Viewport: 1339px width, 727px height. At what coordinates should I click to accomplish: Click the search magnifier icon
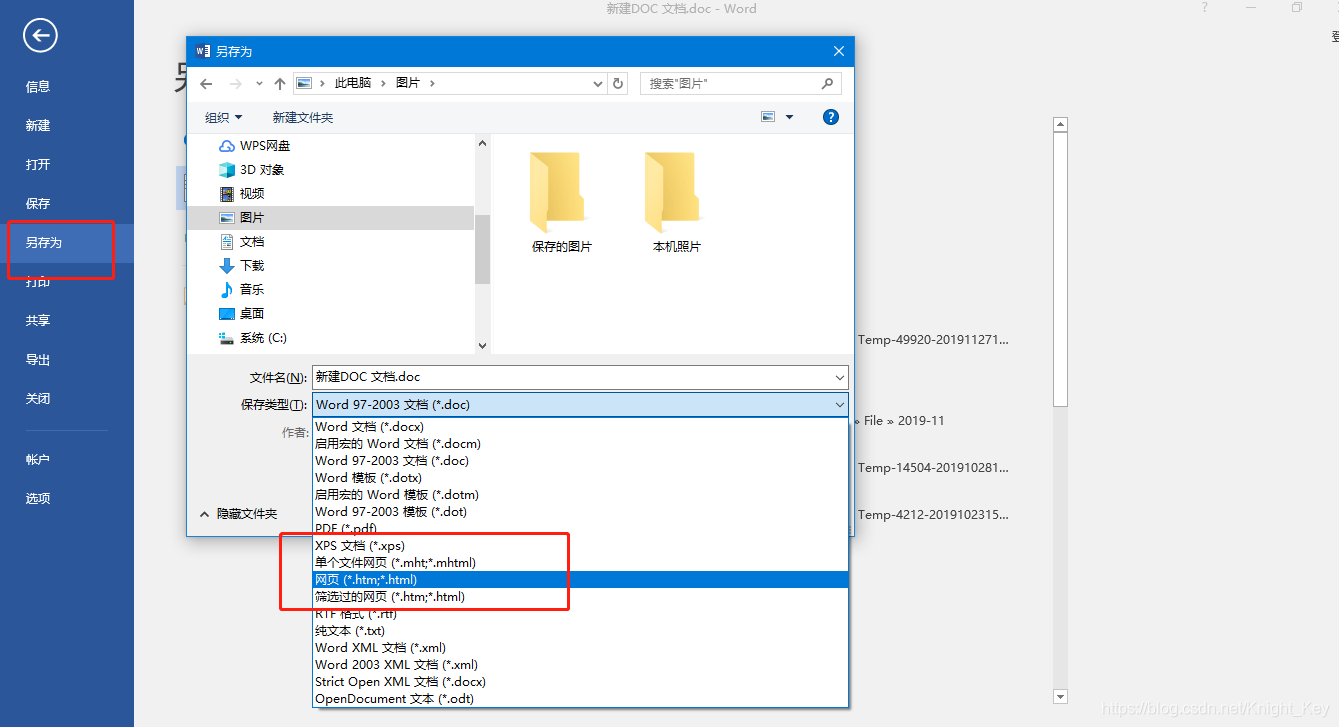(x=827, y=84)
